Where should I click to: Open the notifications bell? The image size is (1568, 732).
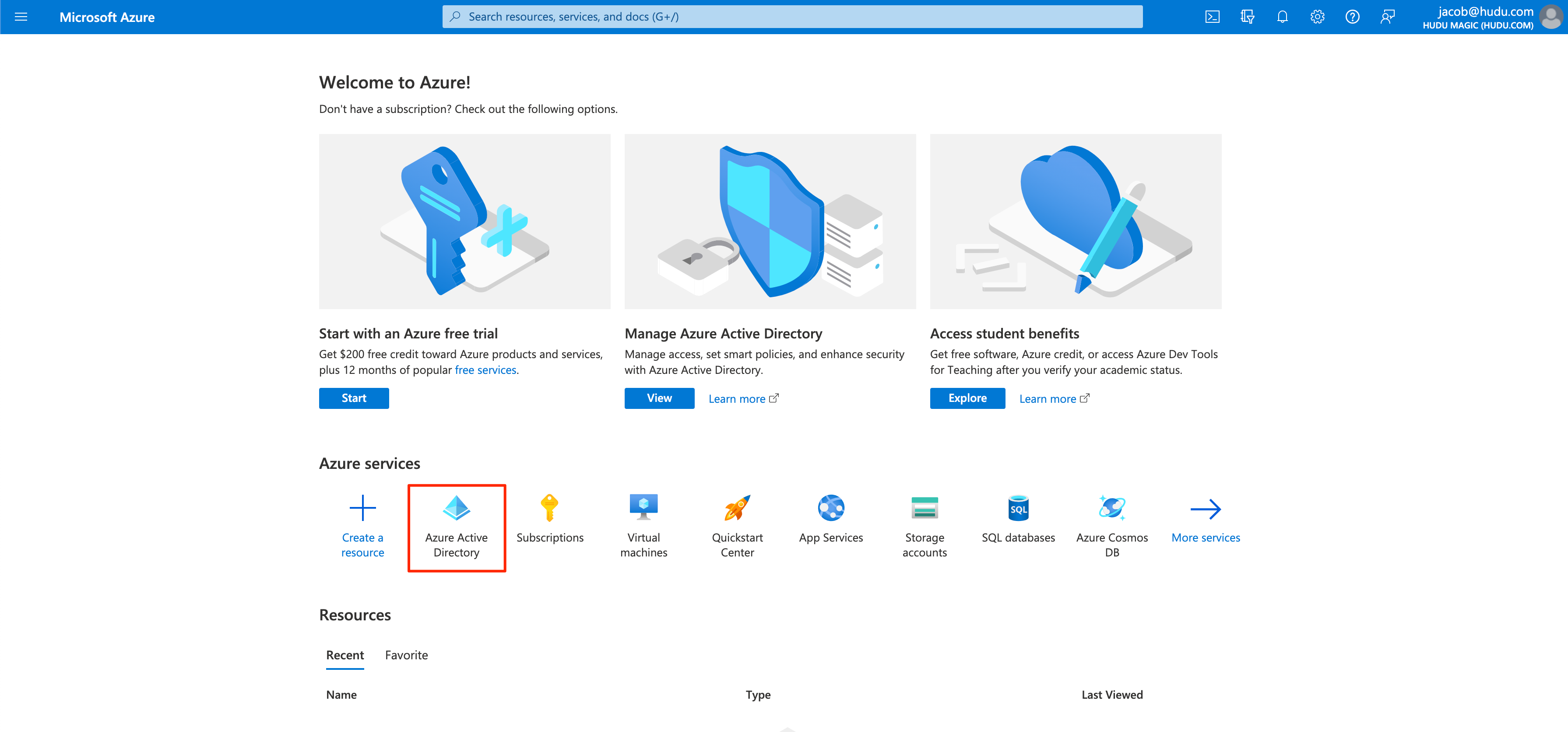click(1282, 17)
